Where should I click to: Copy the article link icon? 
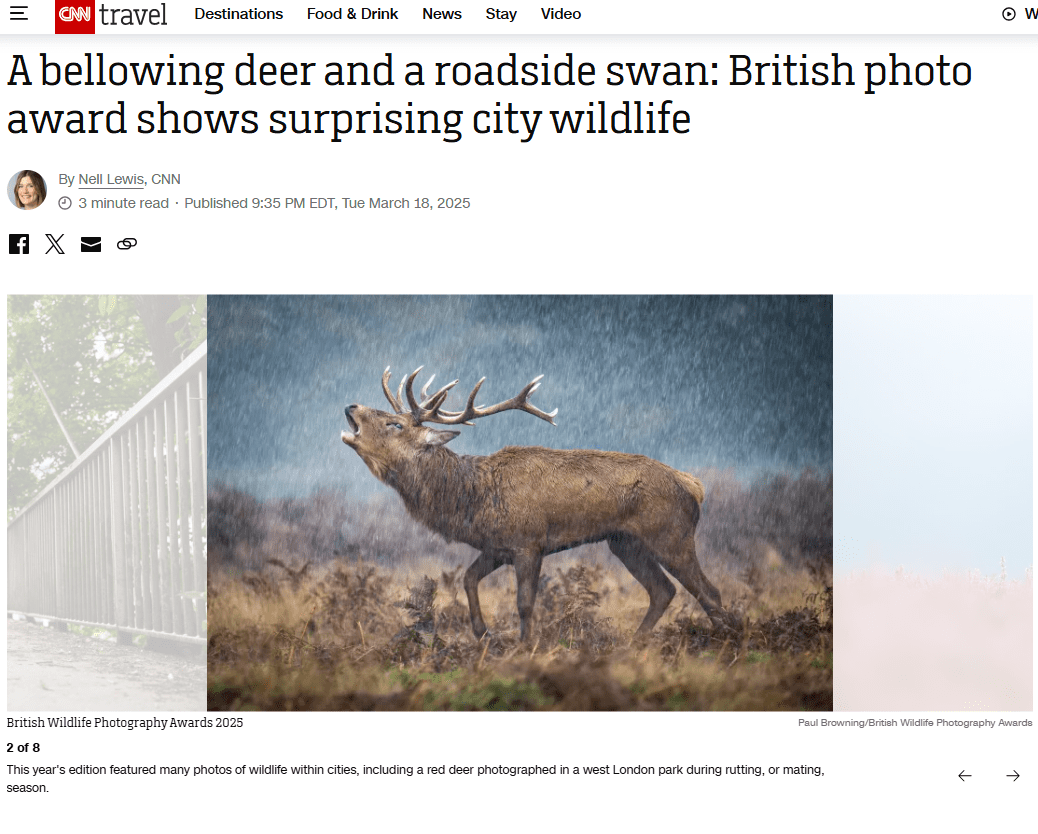127,244
